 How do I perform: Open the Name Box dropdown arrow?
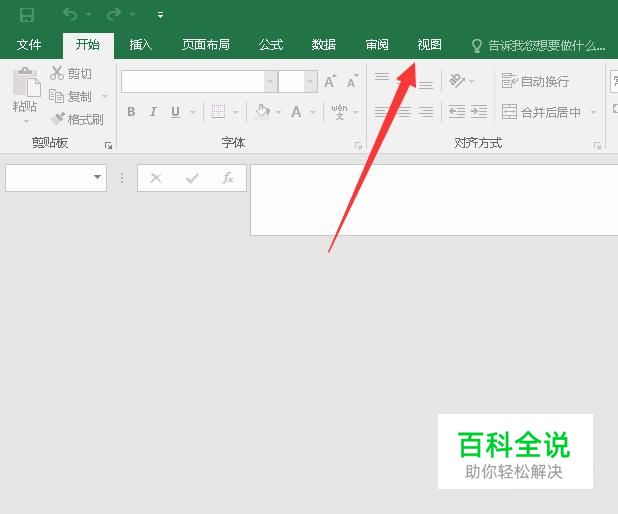pyautogui.click(x=97, y=177)
